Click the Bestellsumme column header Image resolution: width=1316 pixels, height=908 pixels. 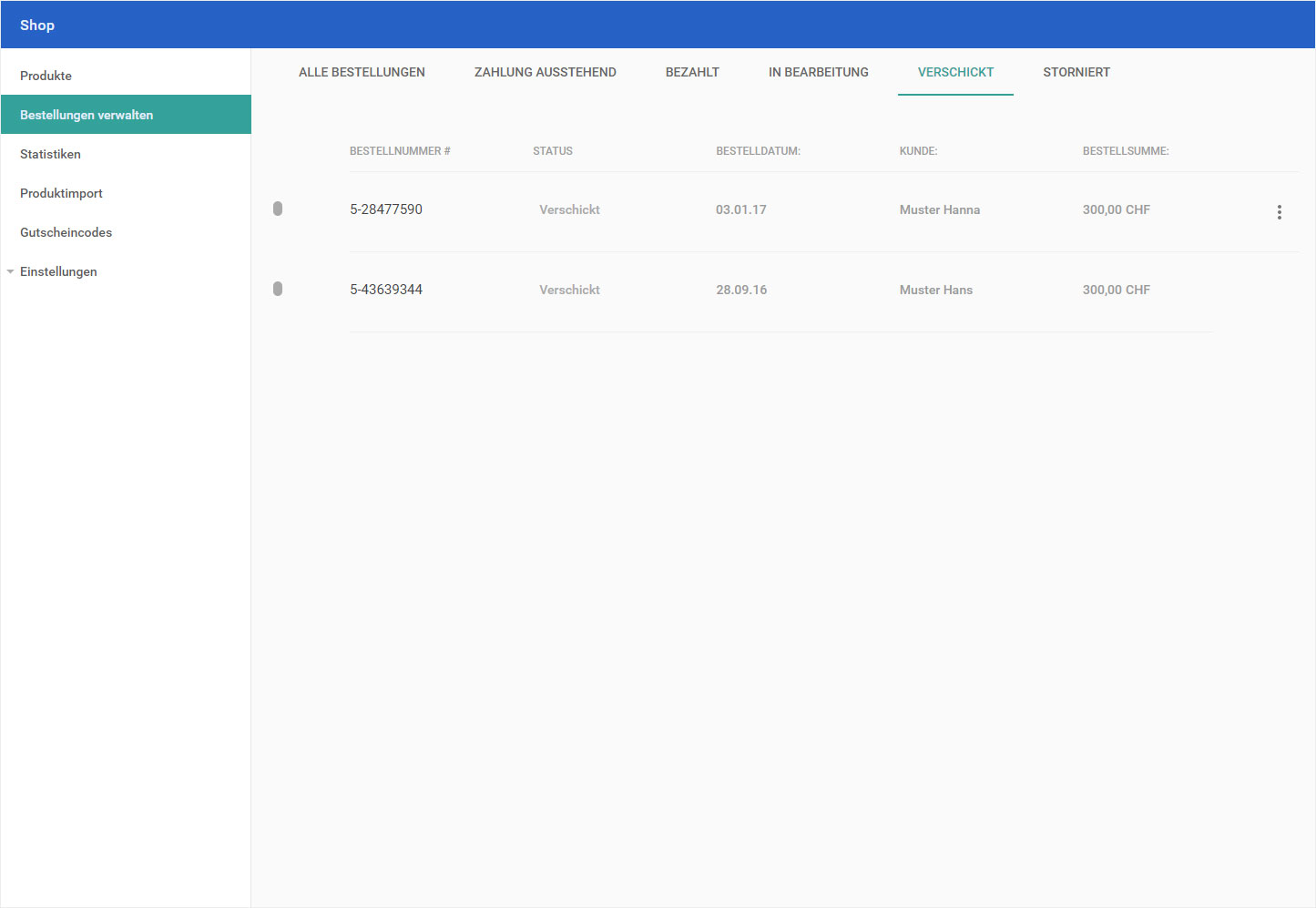pyautogui.click(x=1126, y=151)
